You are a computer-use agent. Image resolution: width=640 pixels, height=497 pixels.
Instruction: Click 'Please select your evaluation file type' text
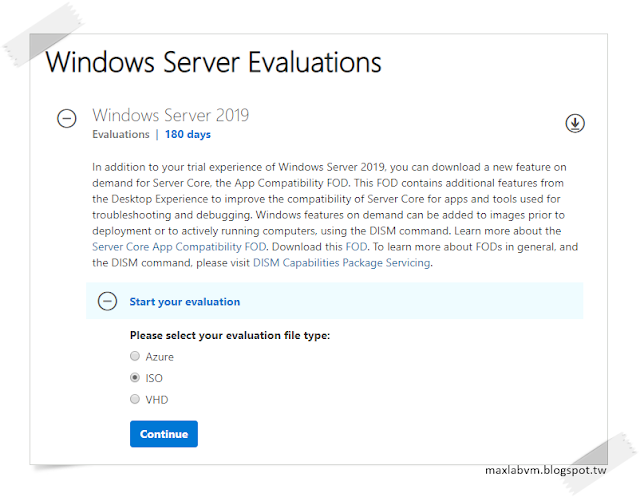(230, 335)
